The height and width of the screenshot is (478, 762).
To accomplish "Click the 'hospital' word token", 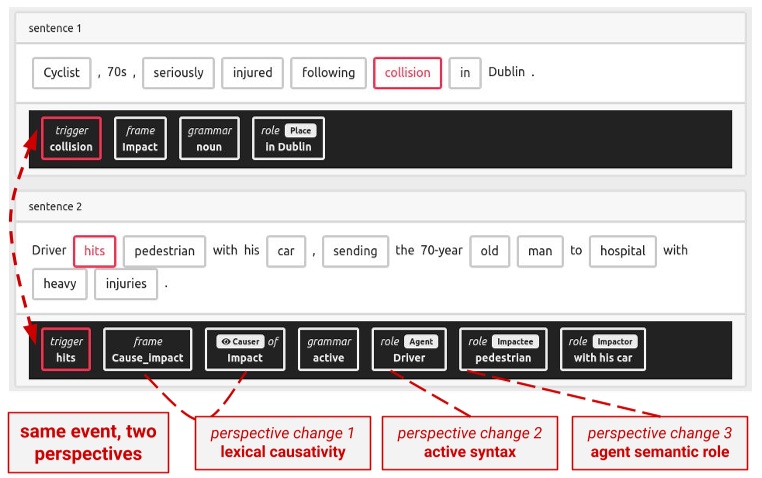I will [622, 251].
